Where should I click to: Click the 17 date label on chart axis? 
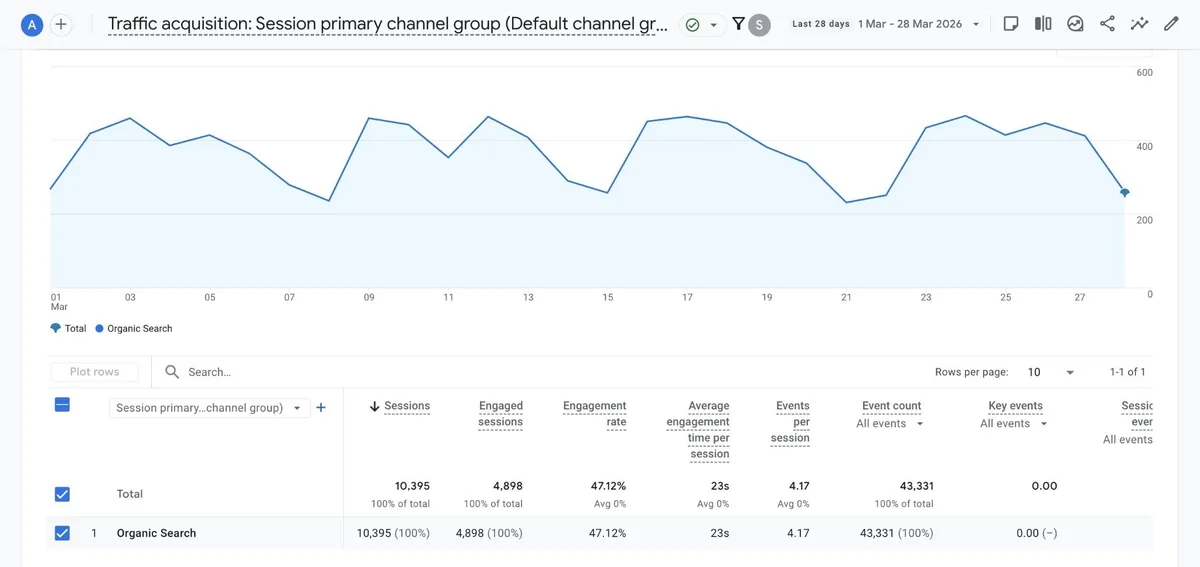click(x=687, y=297)
